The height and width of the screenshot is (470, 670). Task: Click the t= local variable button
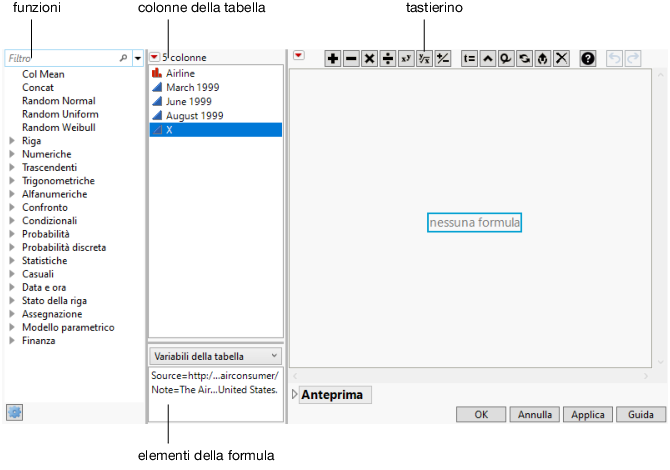[469, 59]
